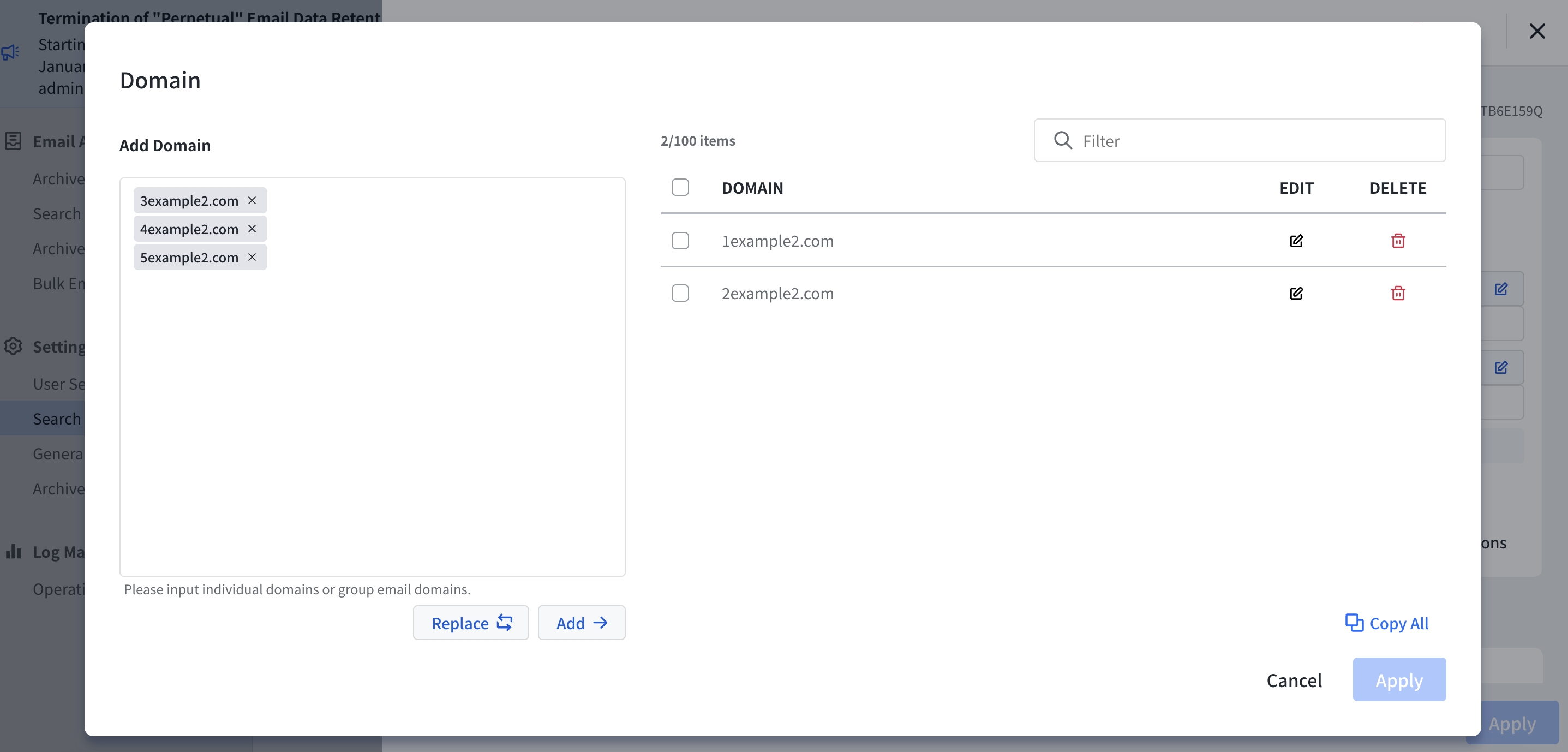Close the panel with the X icon
This screenshot has height=752, width=1568.
pos(1537,31)
